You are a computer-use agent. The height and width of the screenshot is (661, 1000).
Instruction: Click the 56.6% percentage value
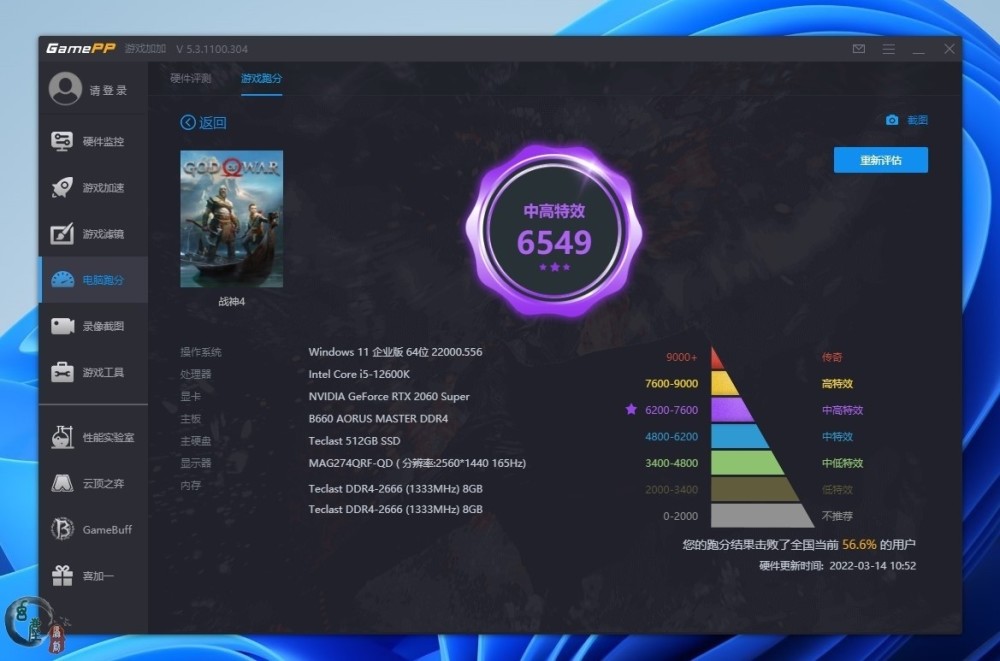click(859, 544)
